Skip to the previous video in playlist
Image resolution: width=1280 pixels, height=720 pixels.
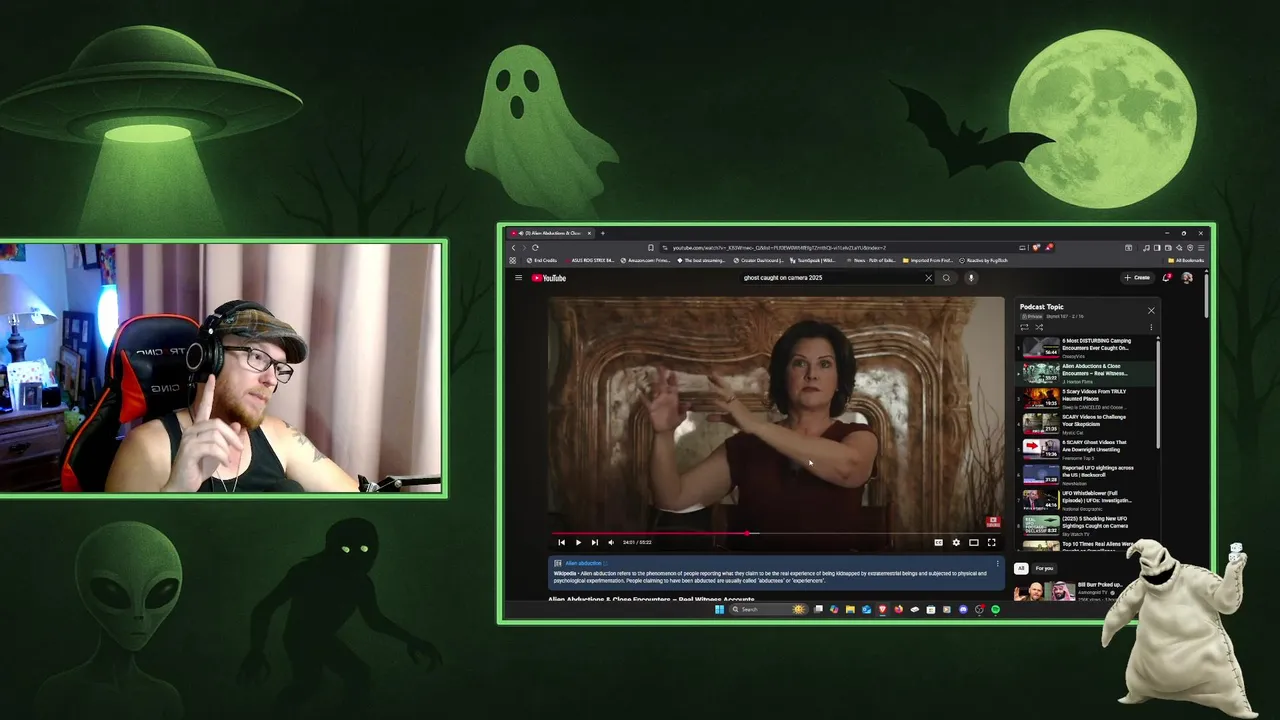[561, 542]
